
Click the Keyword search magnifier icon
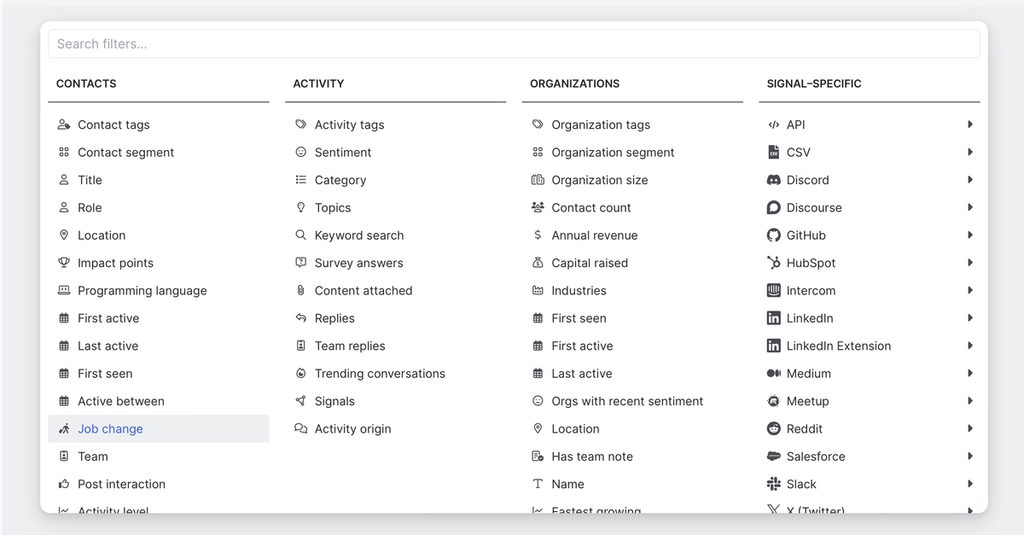pos(301,236)
